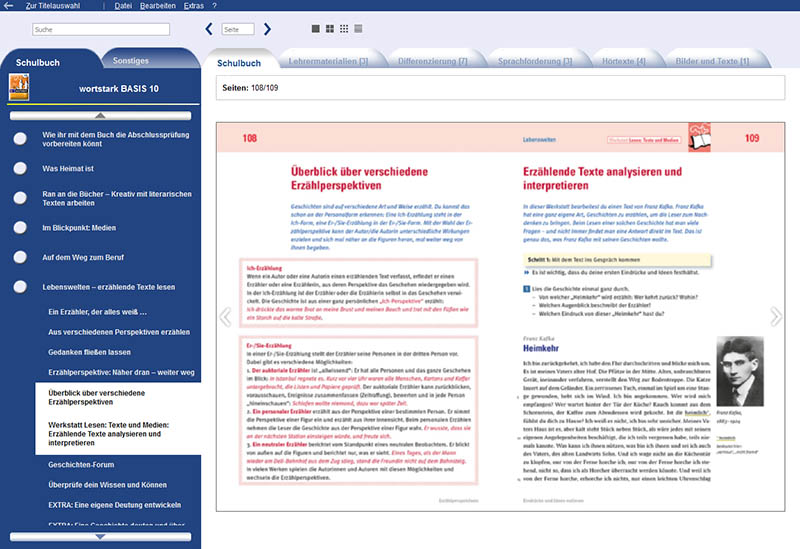Open 'Überprüfe dein Wissen und Können'
The image size is (800, 549).
[x=107, y=485]
